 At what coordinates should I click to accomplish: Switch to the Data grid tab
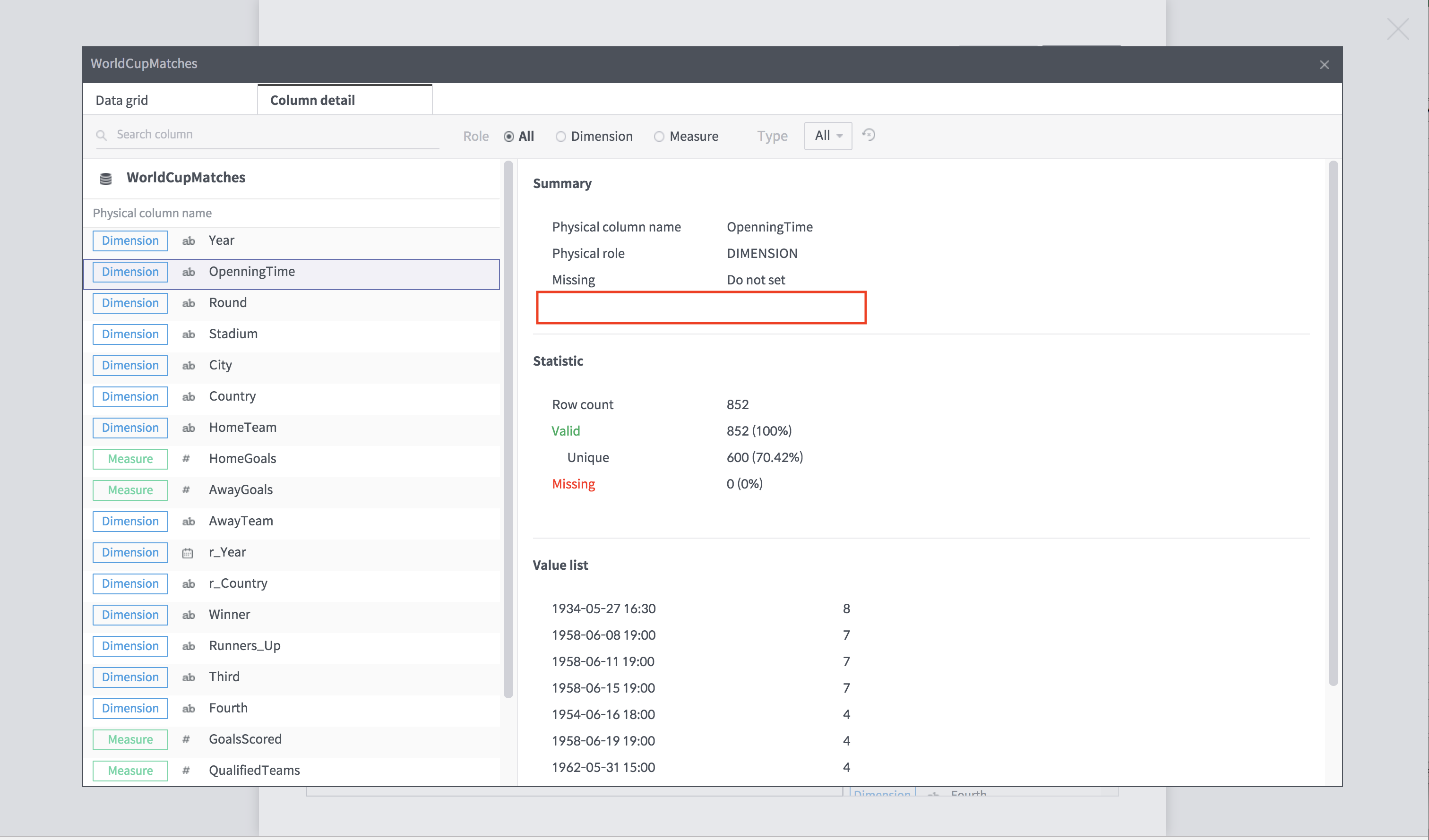[121, 100]
